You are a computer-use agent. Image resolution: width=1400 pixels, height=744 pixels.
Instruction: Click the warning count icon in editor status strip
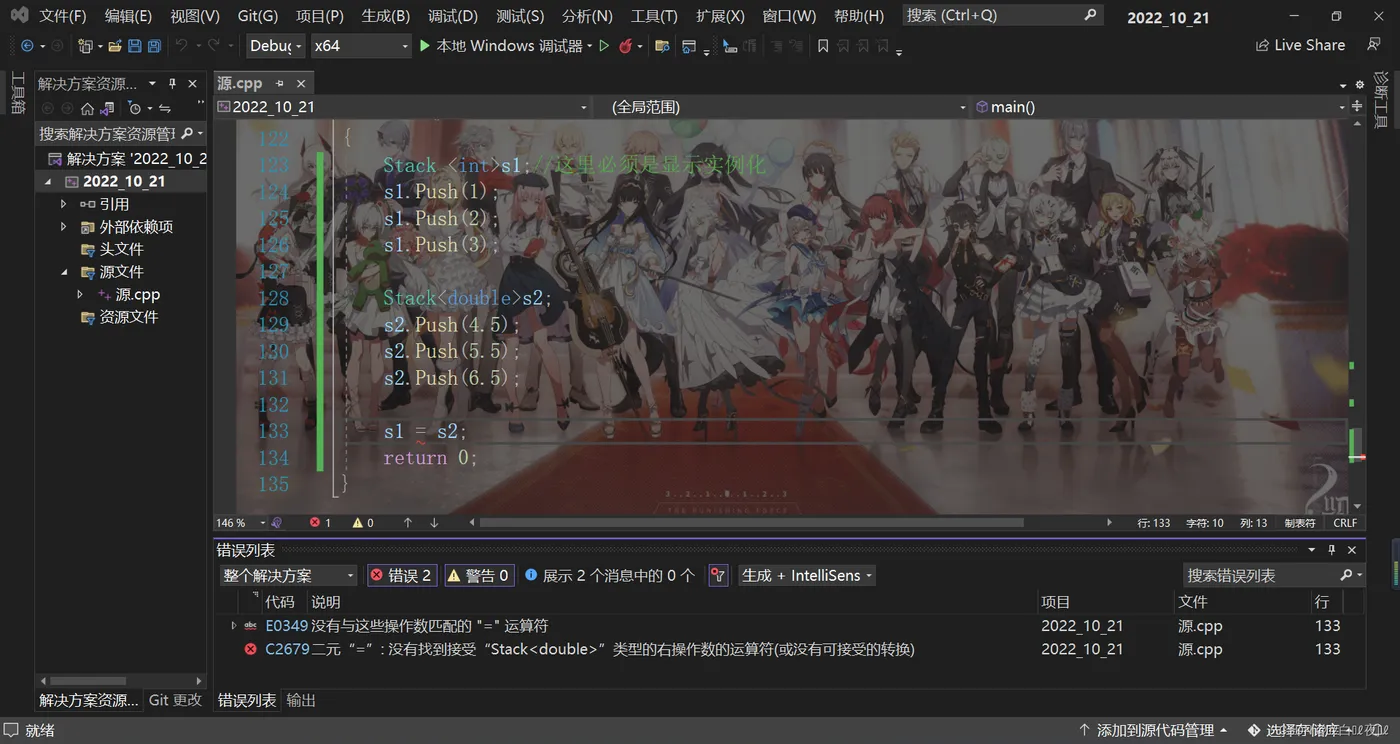357,523
